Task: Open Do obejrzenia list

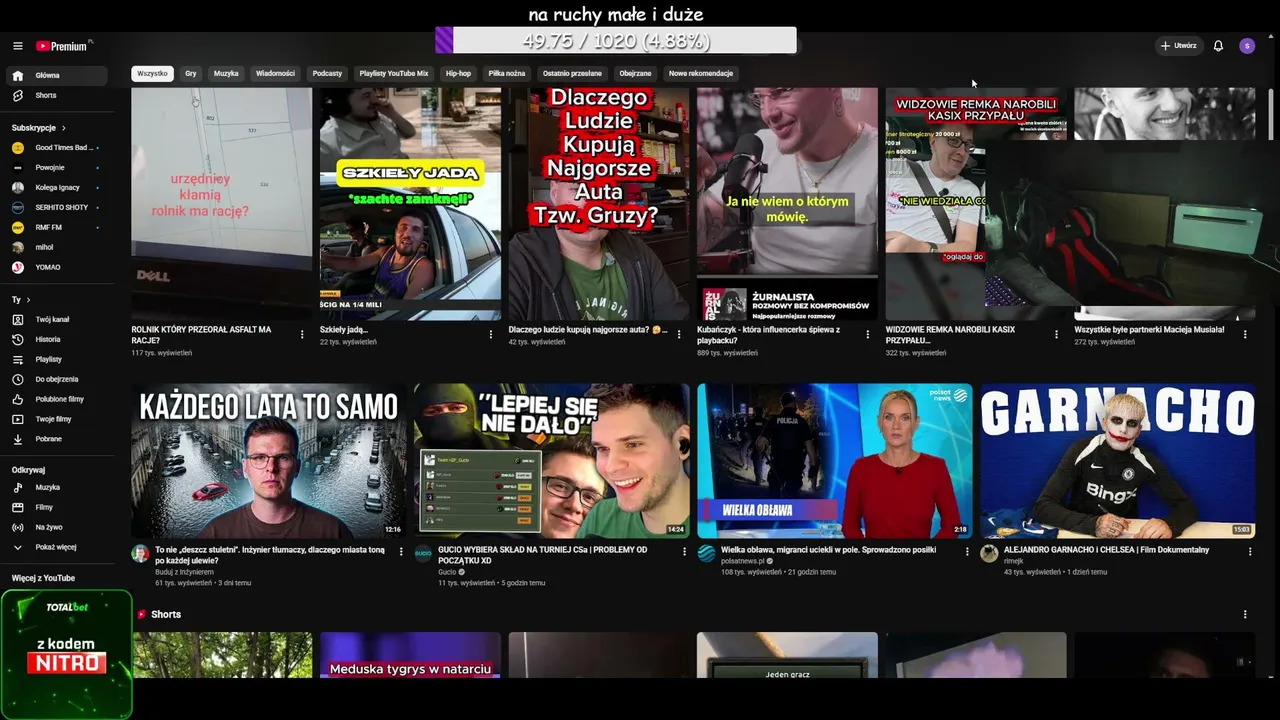Action: click(57, 380)
